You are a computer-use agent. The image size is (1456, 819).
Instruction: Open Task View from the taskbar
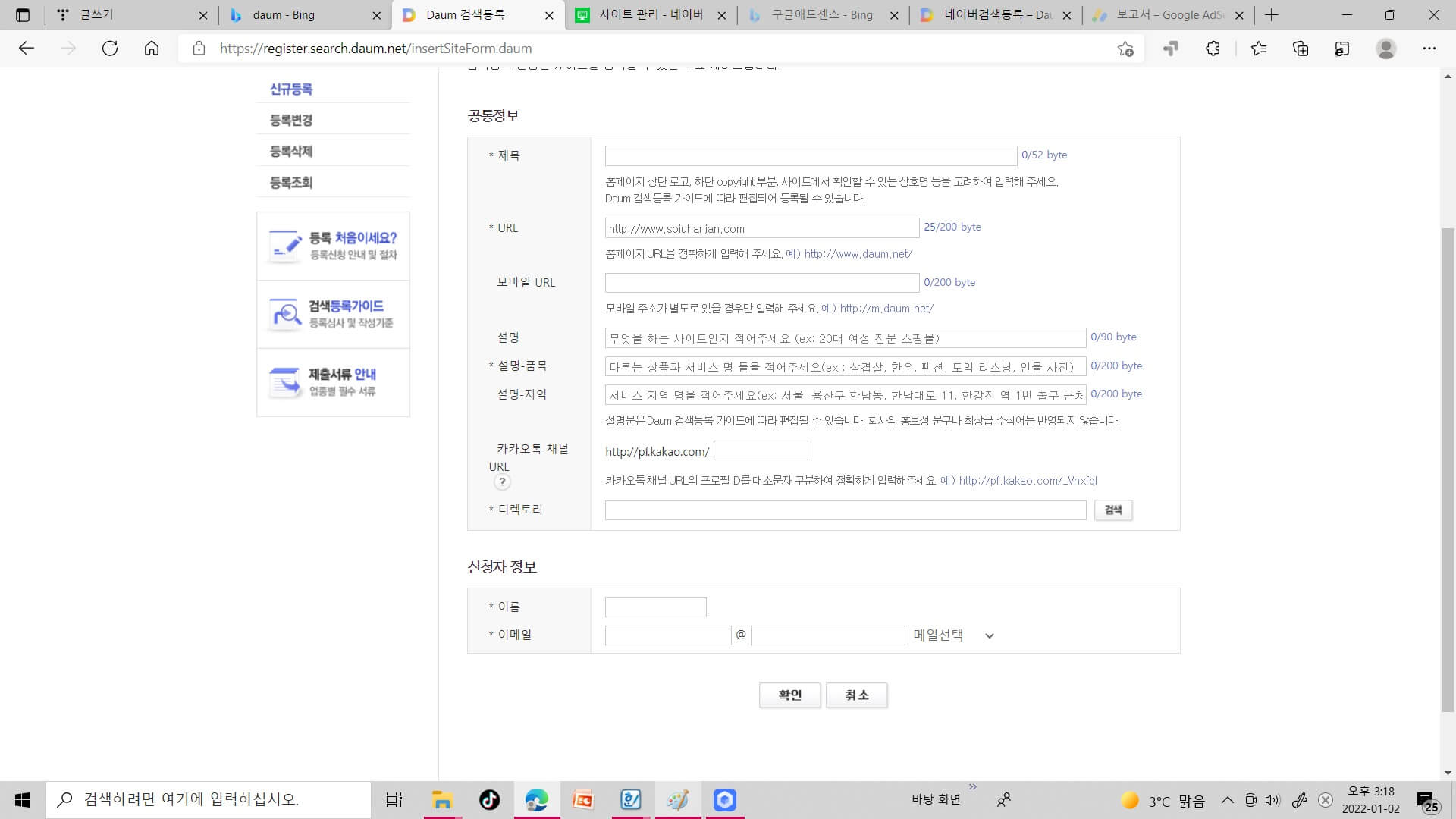(x=394, y=799)
